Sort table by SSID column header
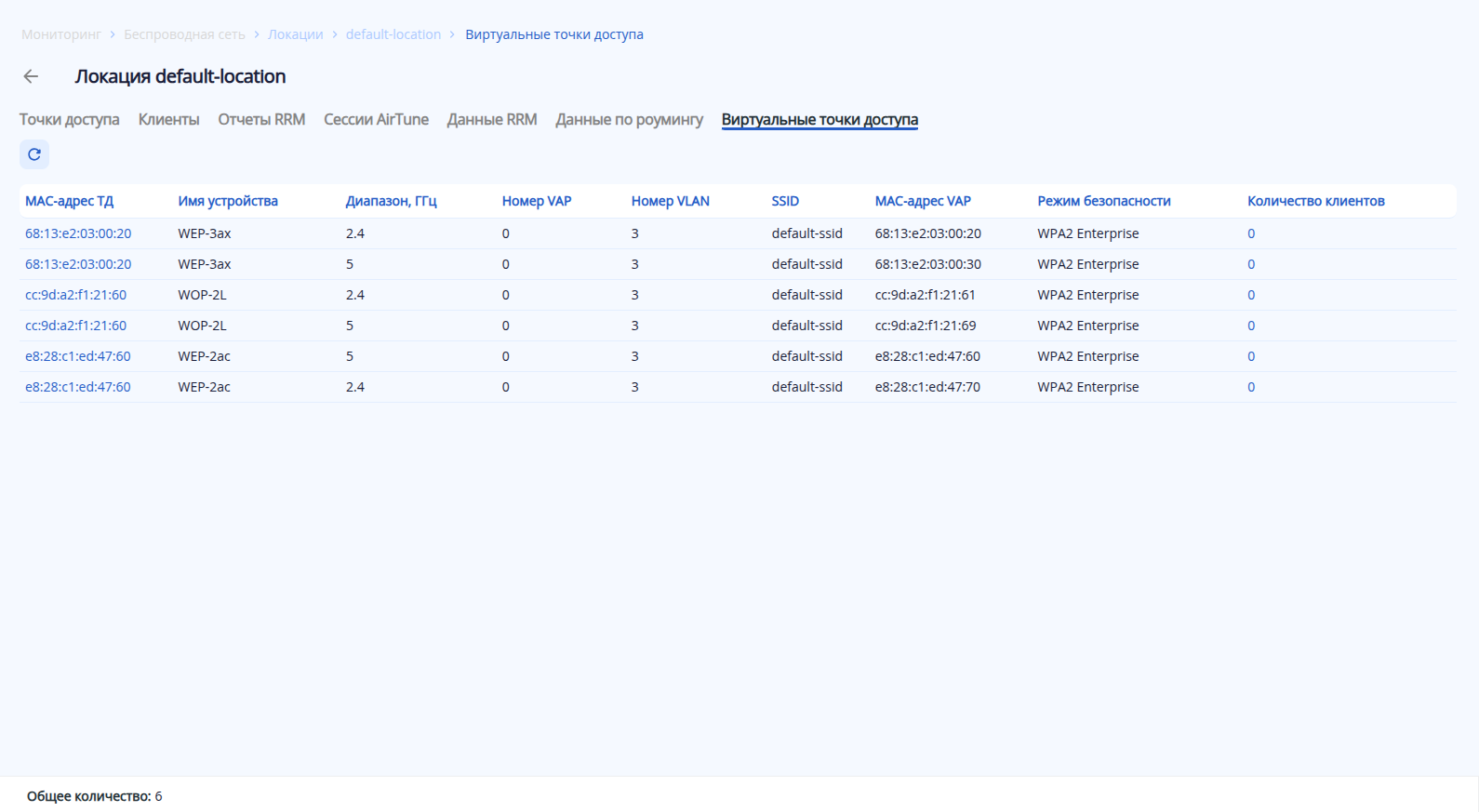 tap(785, 201)
